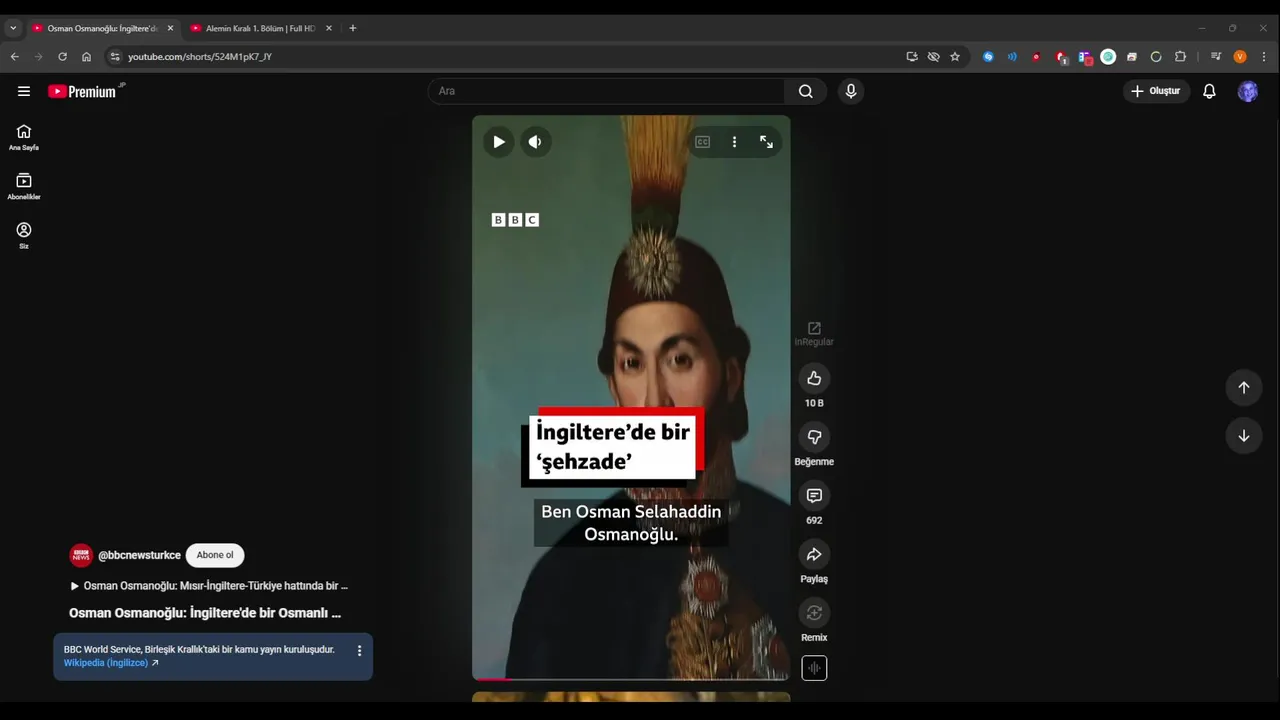Open the YouTube account avatar menu
Image resolution: width=1280 pixels, height=720 pixels.
coord(1248,91)
